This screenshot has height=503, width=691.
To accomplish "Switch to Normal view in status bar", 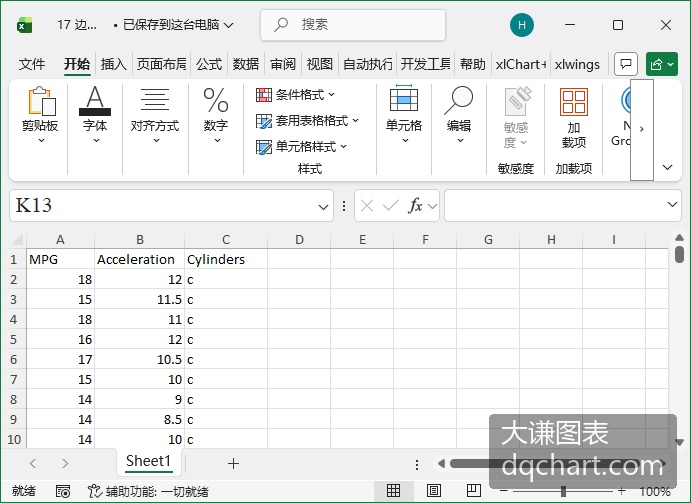I will pos(394,490).
